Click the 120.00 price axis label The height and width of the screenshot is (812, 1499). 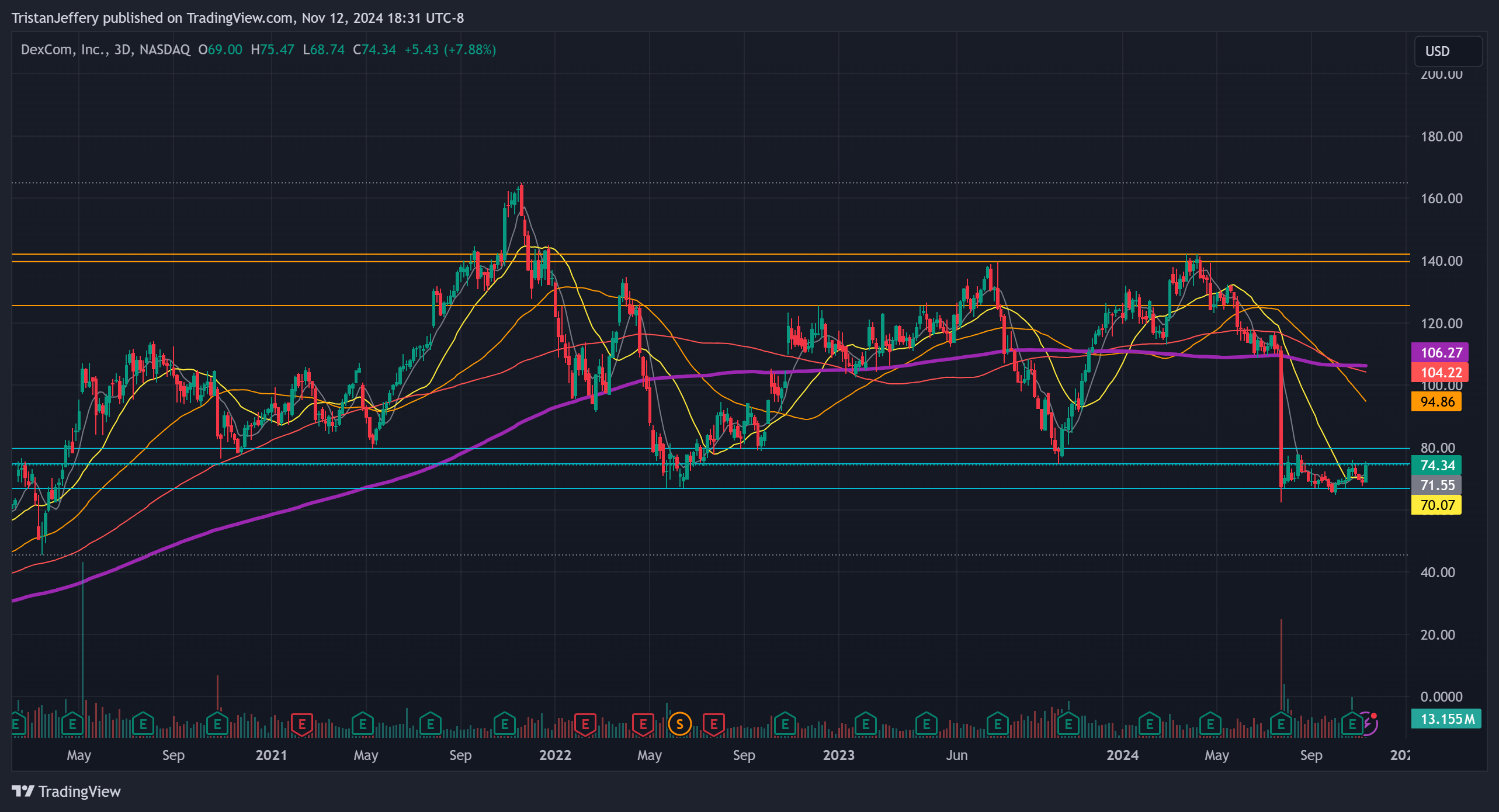[x=1442, y=324]
